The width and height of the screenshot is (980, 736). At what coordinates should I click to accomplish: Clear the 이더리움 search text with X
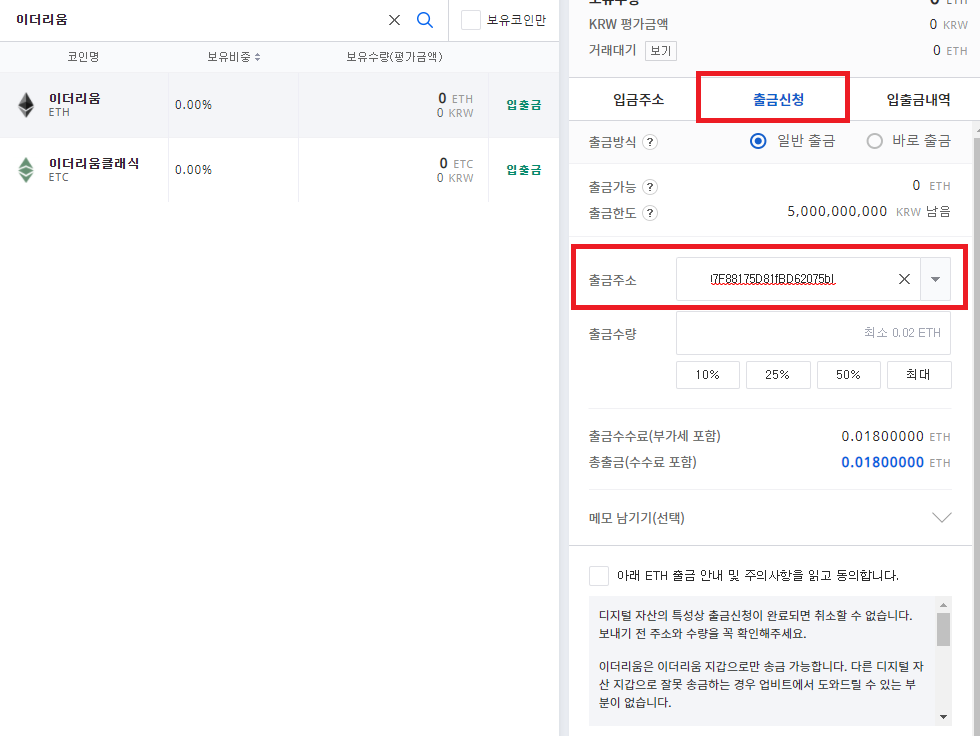click(394, 20)
